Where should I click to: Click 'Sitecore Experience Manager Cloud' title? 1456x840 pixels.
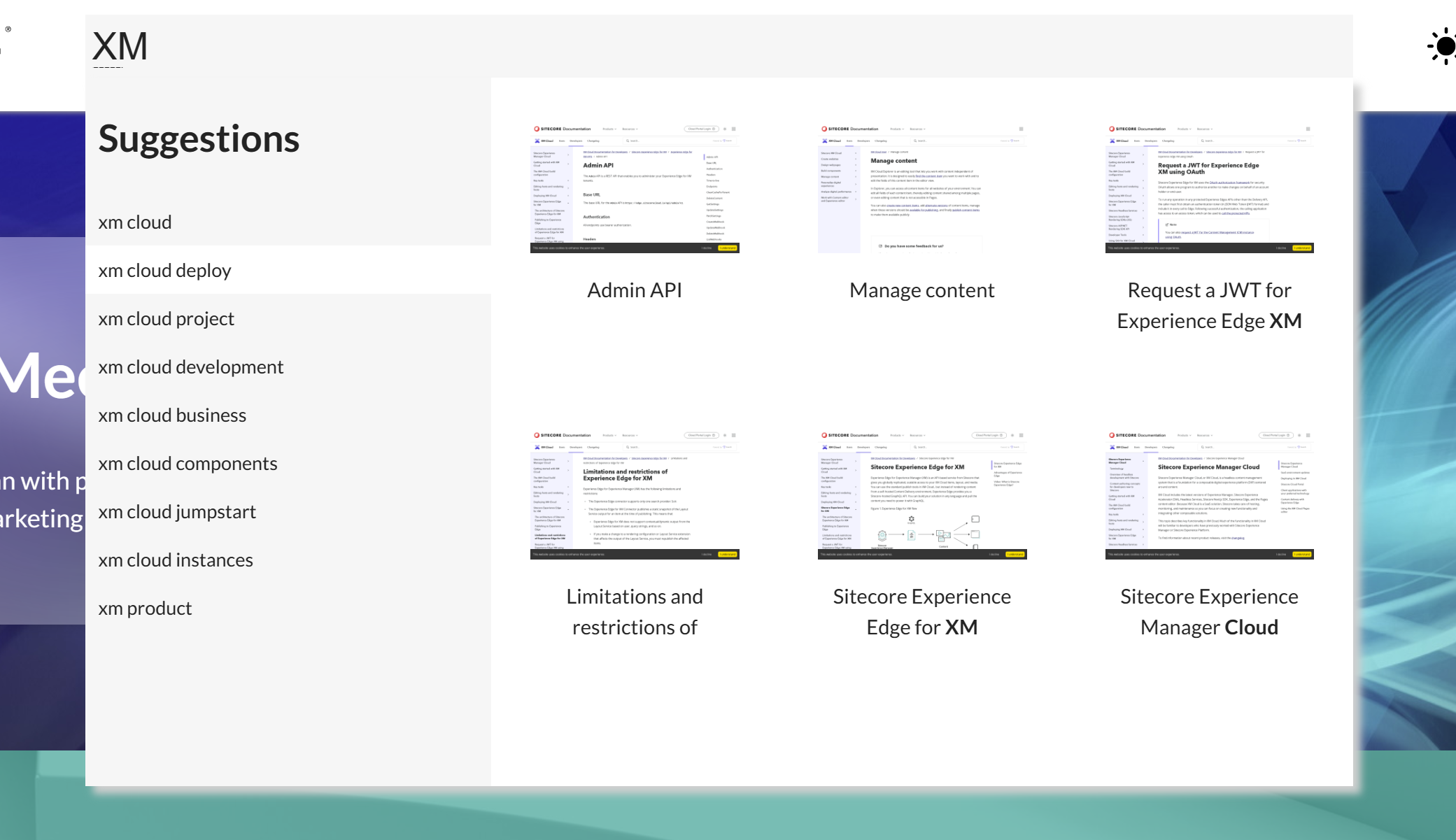[x=1209, y=611]
